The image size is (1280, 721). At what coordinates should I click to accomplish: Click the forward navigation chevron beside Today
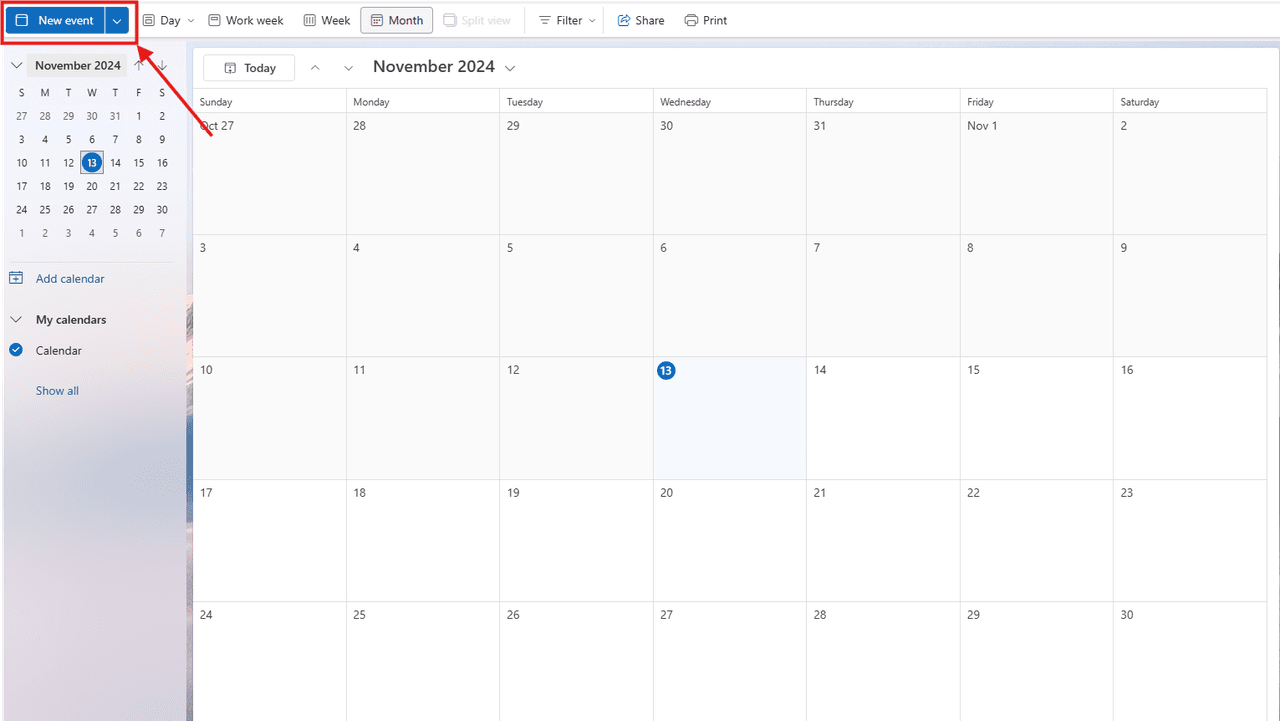348,67
